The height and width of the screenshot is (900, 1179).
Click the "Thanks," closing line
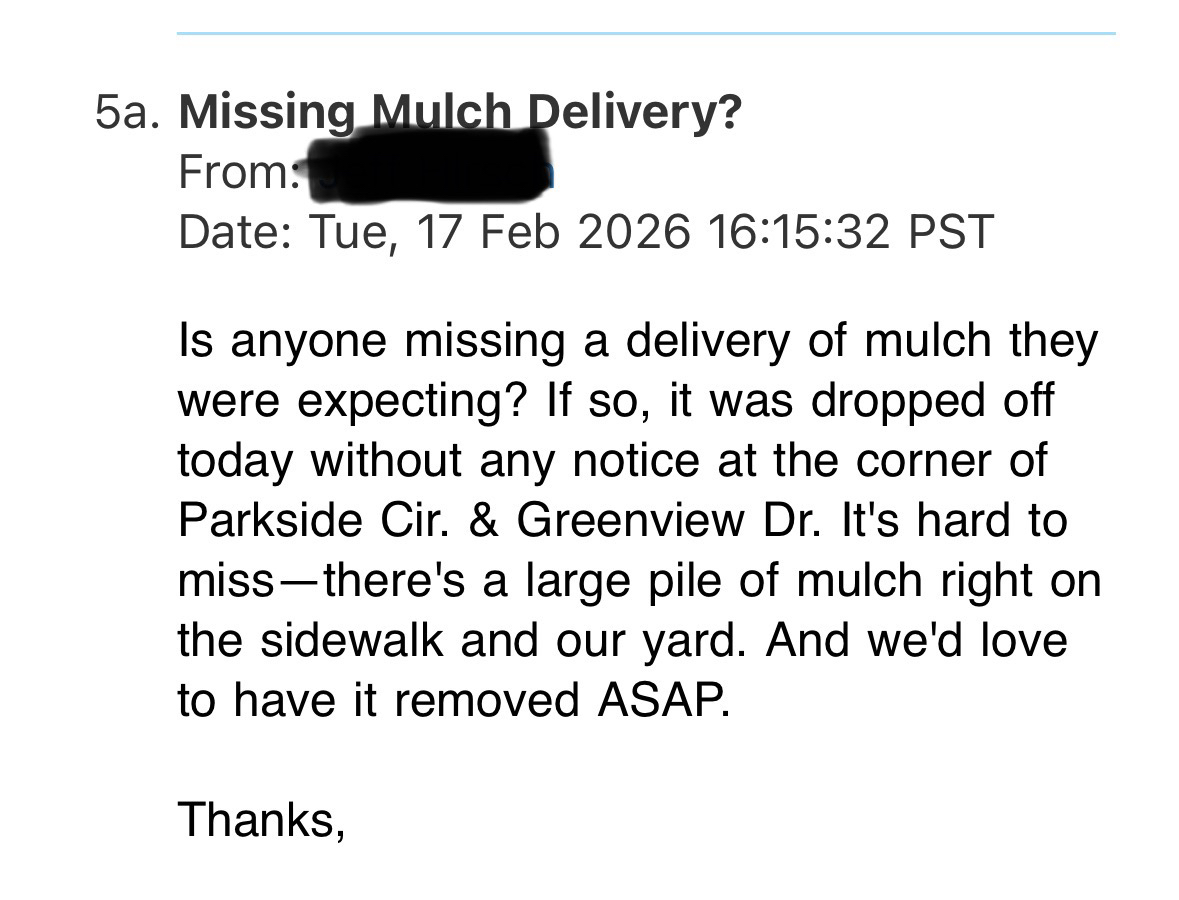tap(261, 820)
